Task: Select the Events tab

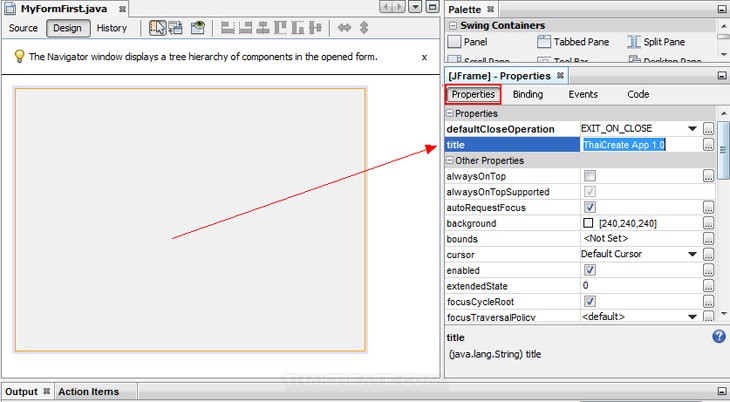Action: [583, 94]
